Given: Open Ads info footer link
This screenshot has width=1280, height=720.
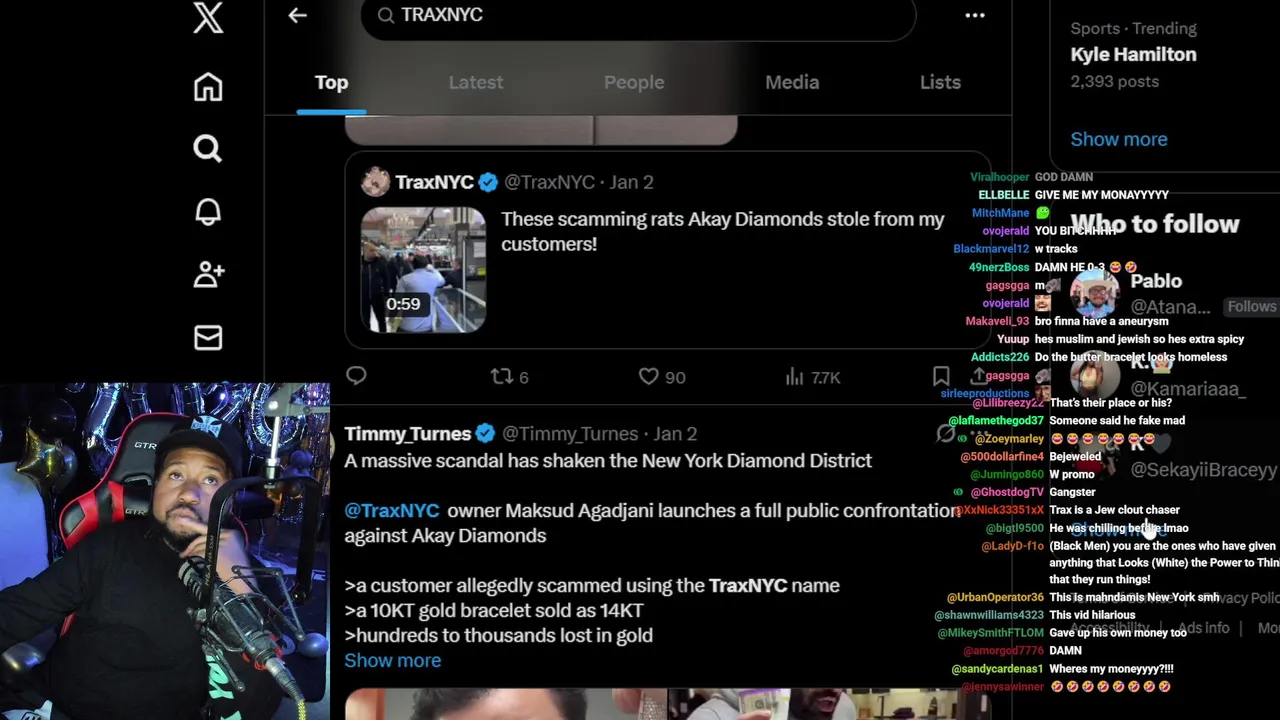Looking at the screenshot, I should coord(1203,628).
